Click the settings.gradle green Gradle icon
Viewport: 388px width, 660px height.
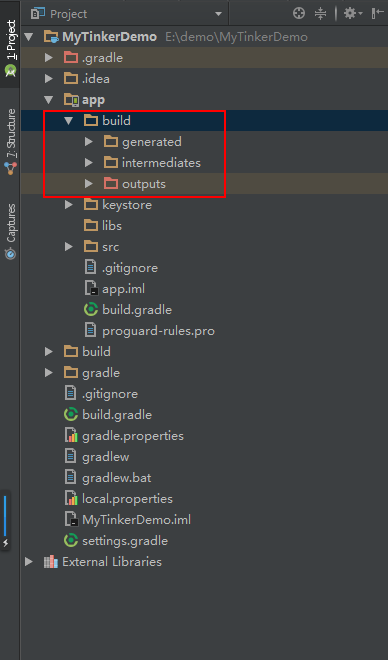[71, 541]
